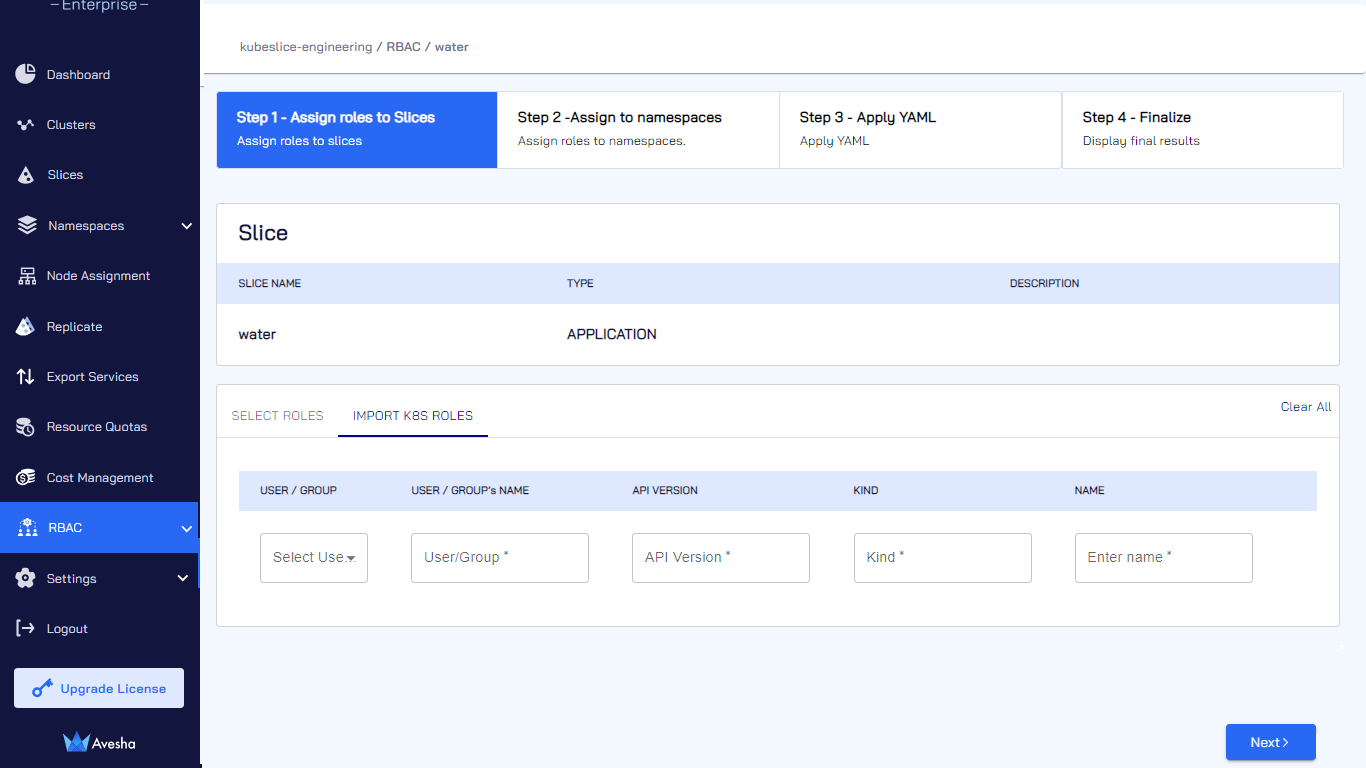Expand the Settings menu chevron
Image resolution: width=1366 pixels, height=768 pixels.
[x=182, y=578]
